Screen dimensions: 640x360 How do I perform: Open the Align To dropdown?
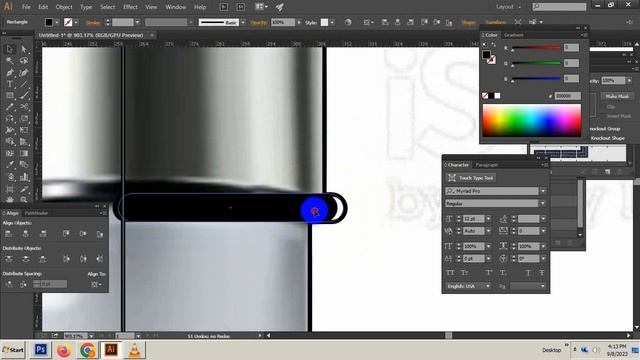(97, 284)
